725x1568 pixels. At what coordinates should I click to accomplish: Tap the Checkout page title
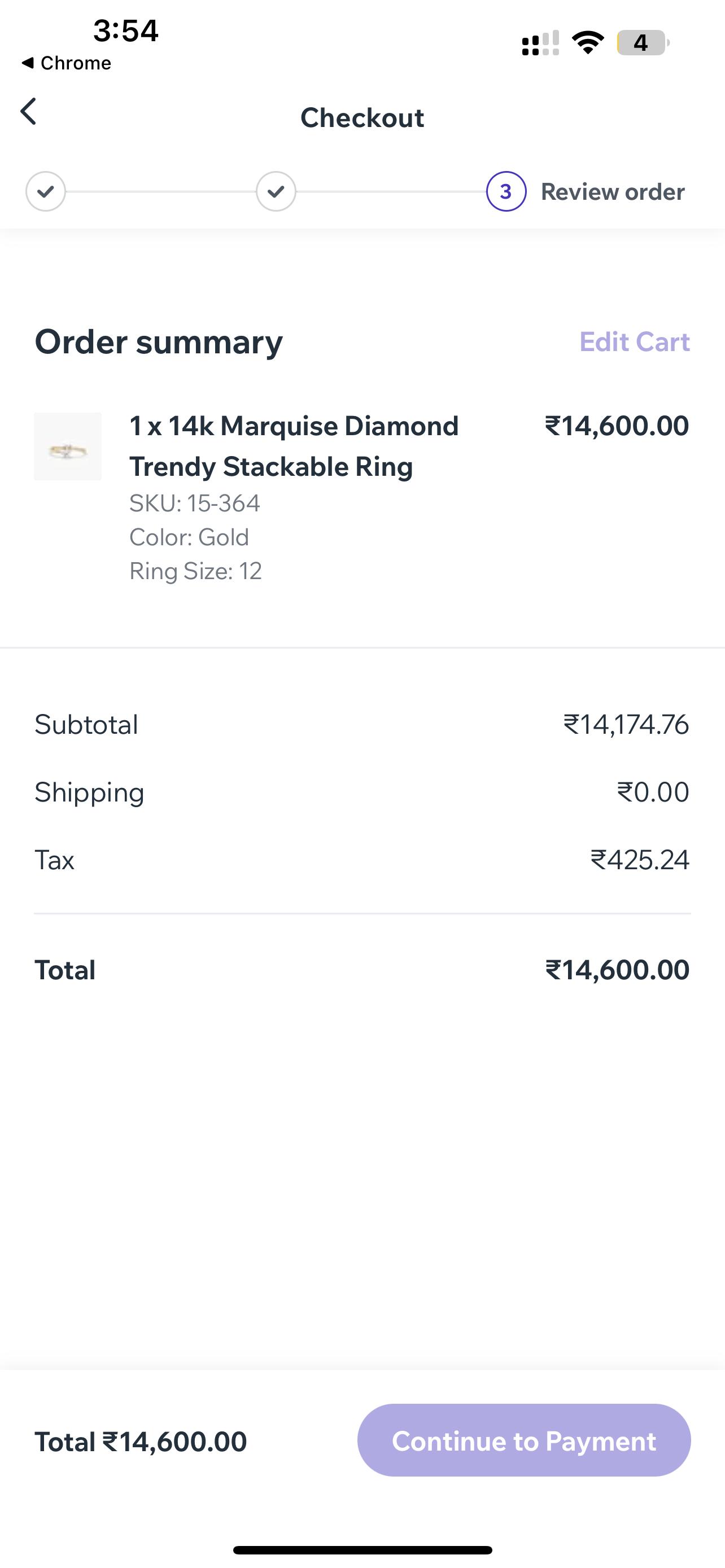(x=362, y=117)
